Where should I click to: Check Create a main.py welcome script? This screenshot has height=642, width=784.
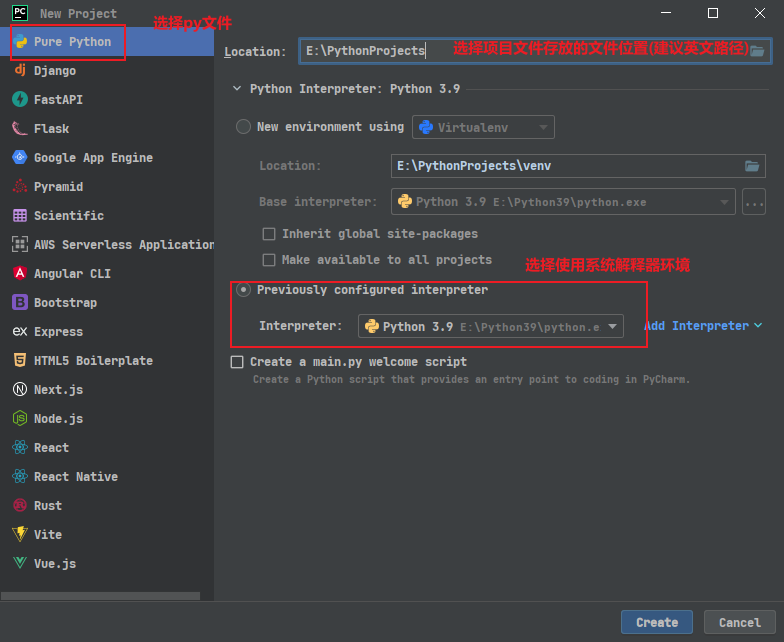237,362
